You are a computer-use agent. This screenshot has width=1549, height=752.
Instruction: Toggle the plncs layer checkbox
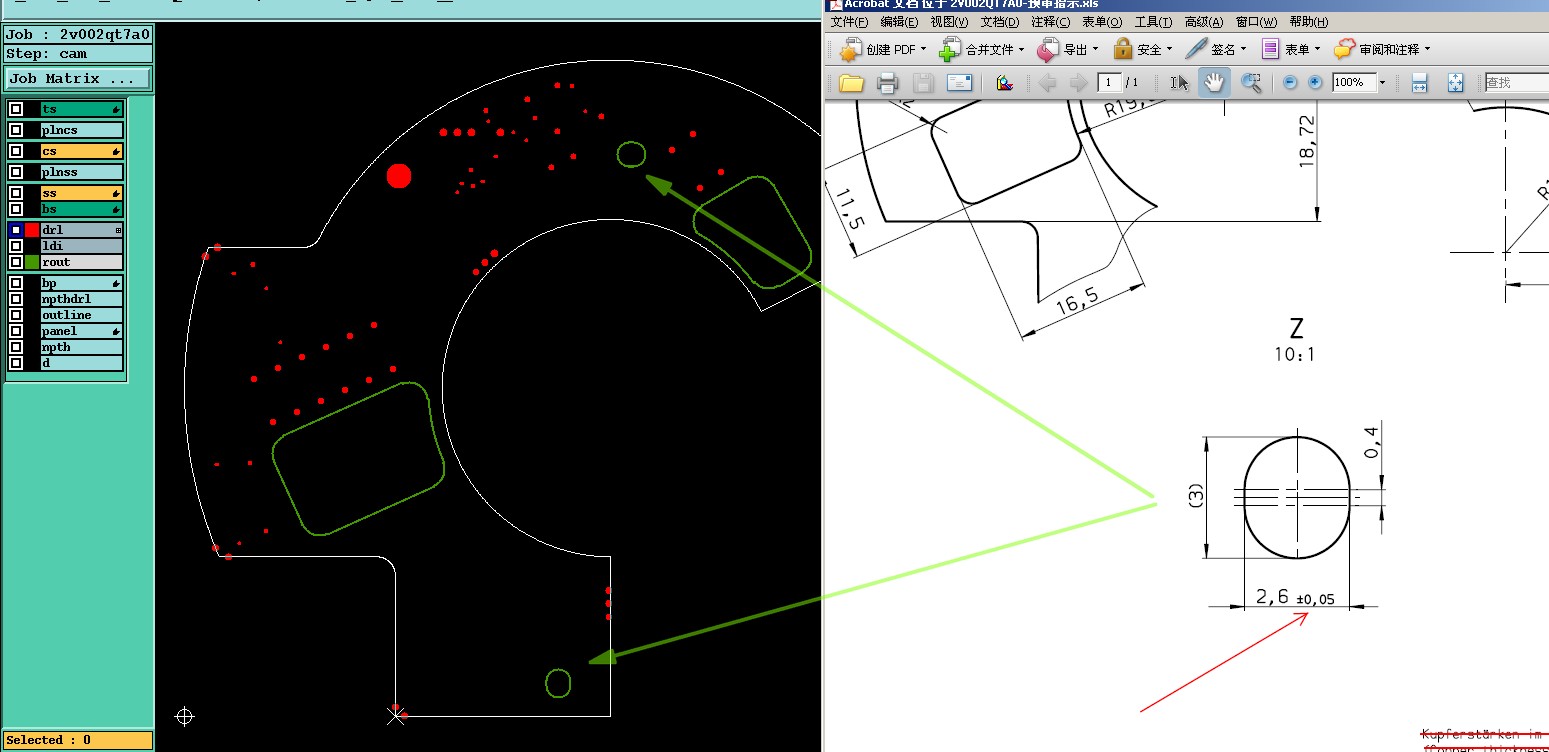(x=16, y=130)
